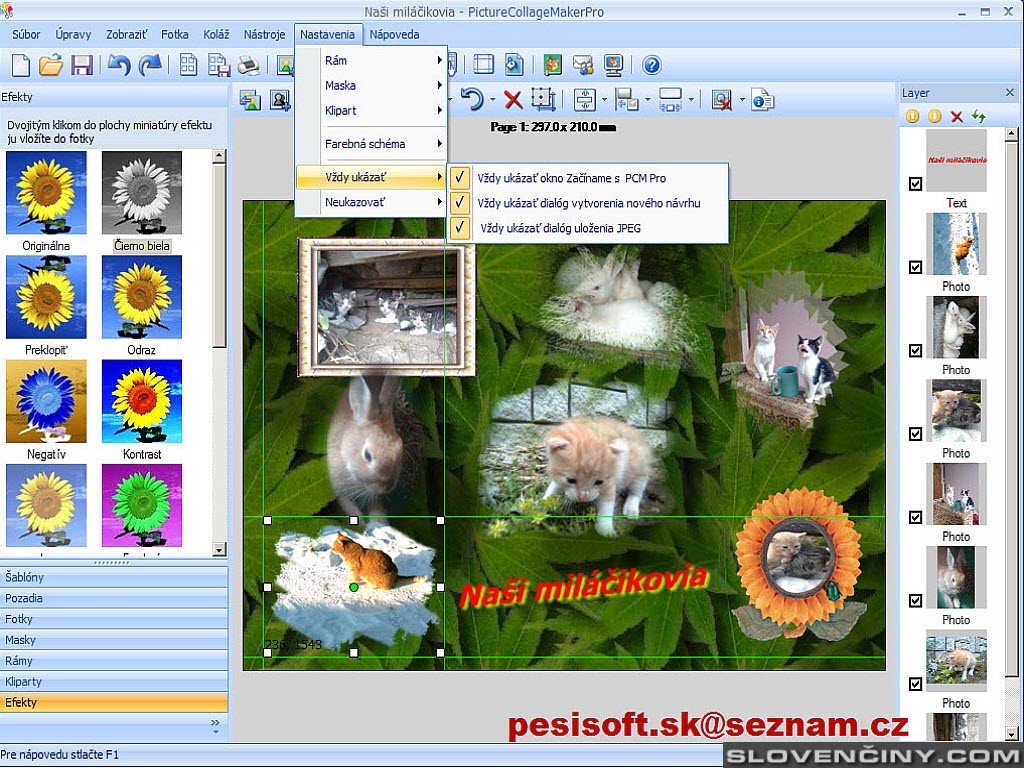Click the page setup icon with clock

point(514,65)
